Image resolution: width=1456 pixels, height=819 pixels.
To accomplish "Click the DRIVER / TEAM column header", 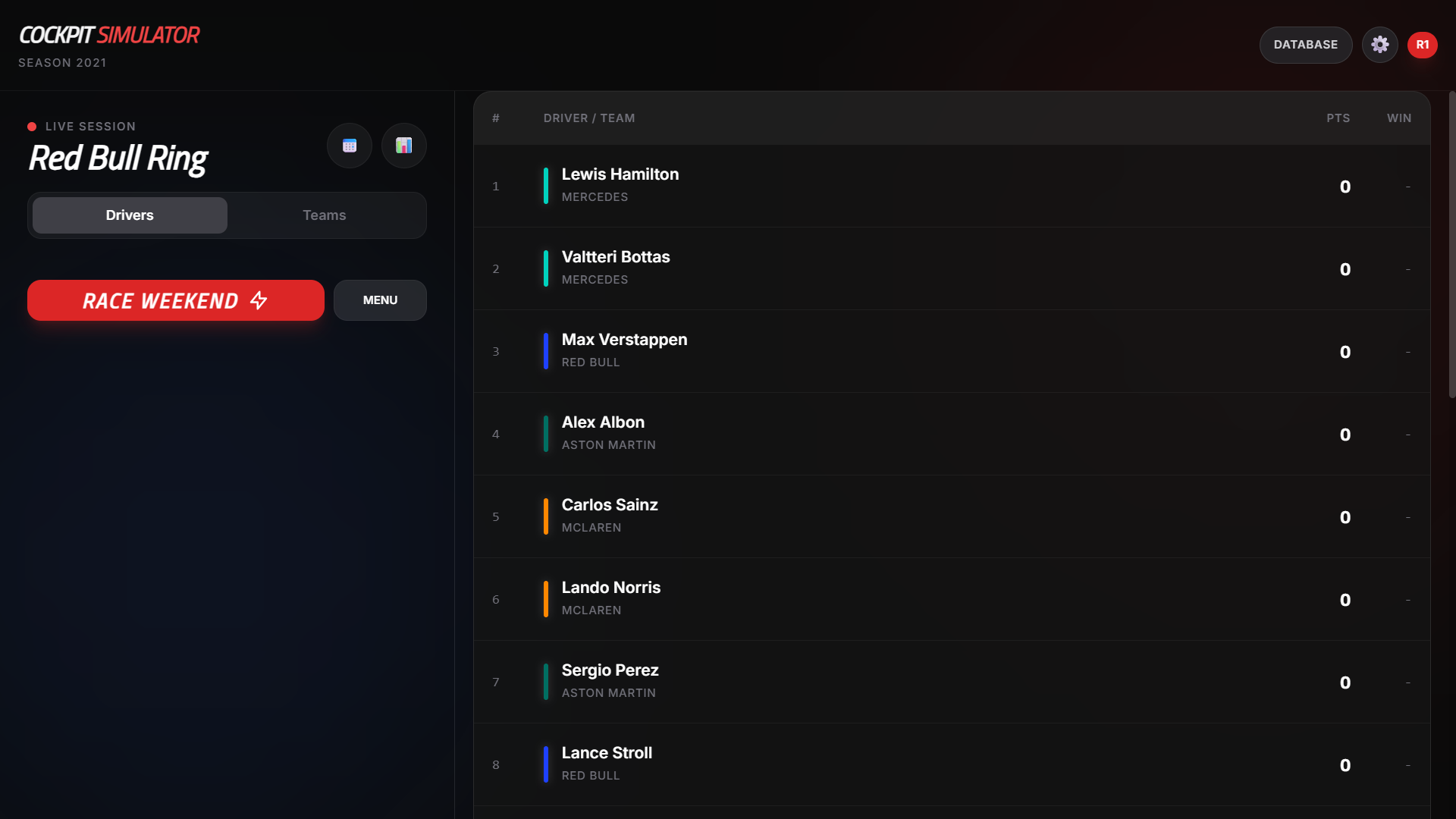I will (x=589, y=118).
